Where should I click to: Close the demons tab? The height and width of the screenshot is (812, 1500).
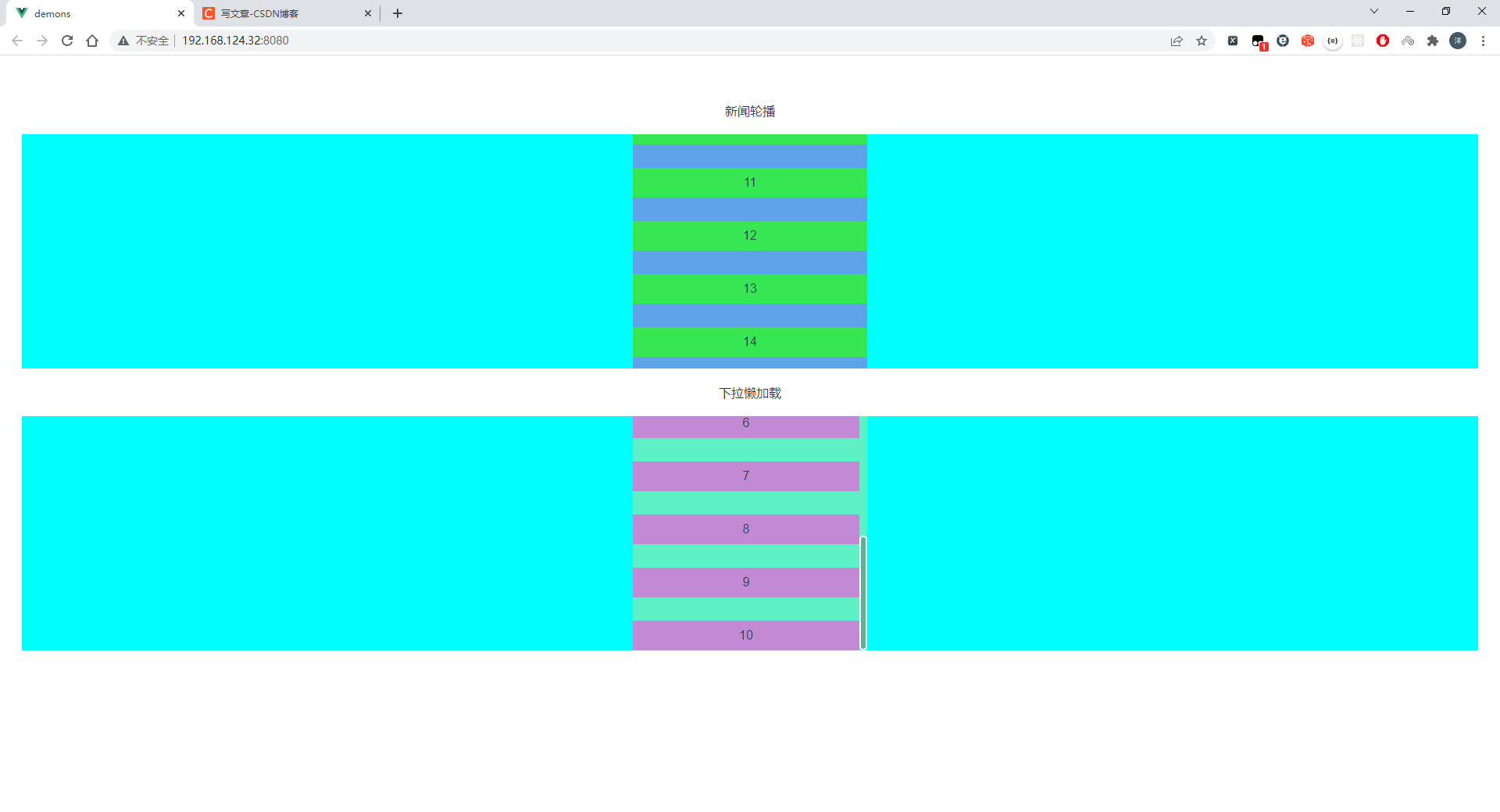click(x=181, y=13)
